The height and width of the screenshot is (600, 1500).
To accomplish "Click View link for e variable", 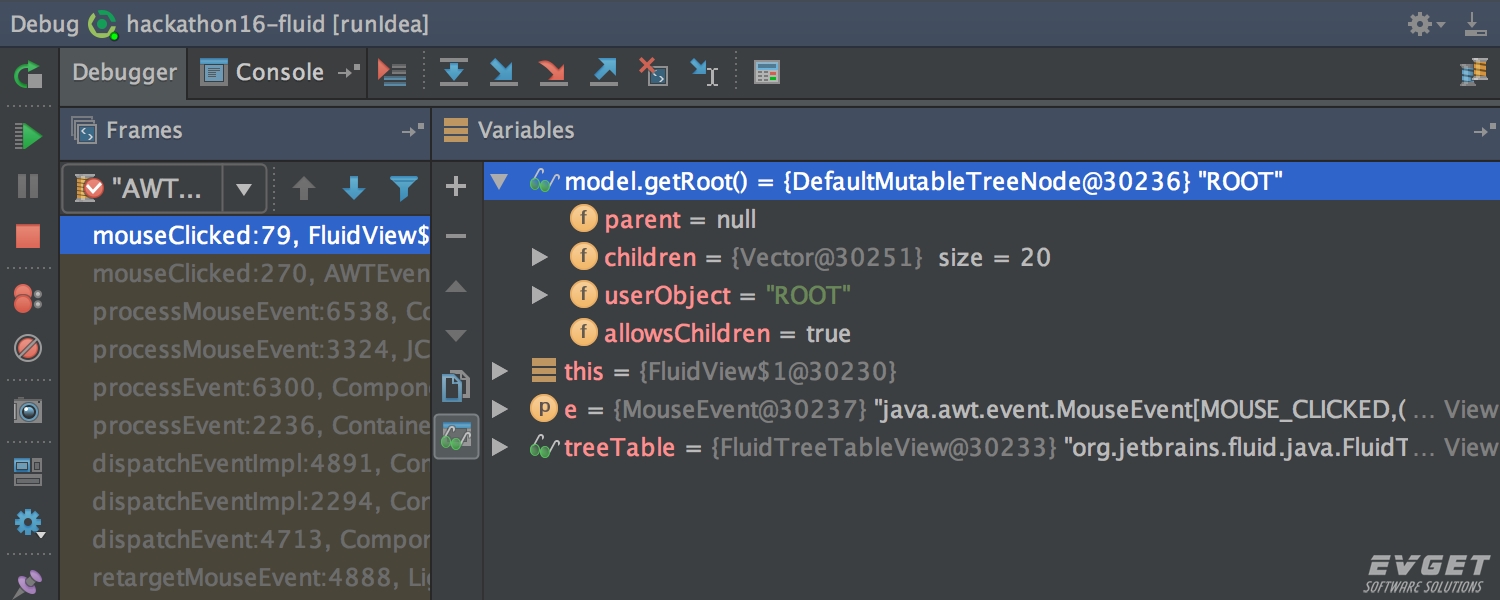I will click(1472, 410).
